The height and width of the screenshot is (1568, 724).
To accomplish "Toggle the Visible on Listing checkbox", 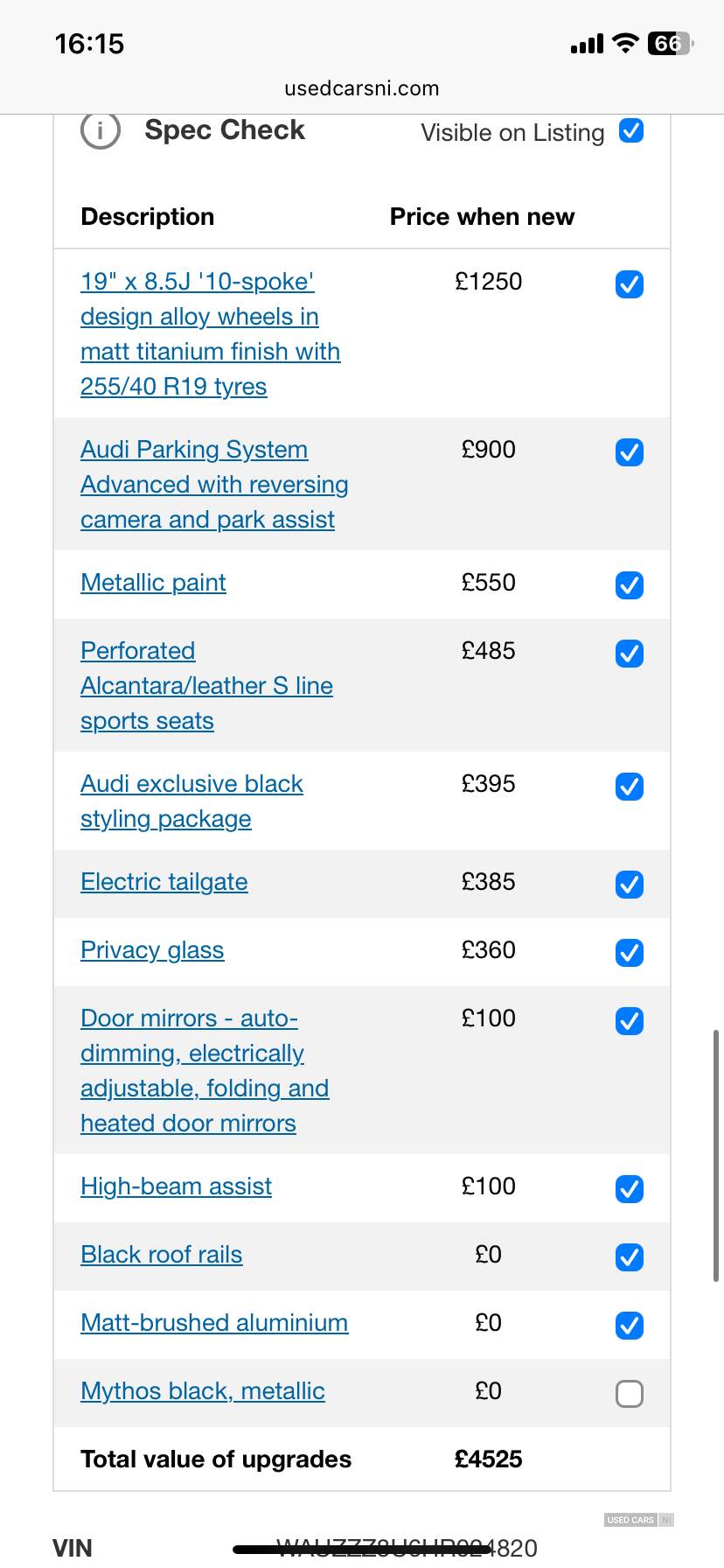I will click(631, 131).
